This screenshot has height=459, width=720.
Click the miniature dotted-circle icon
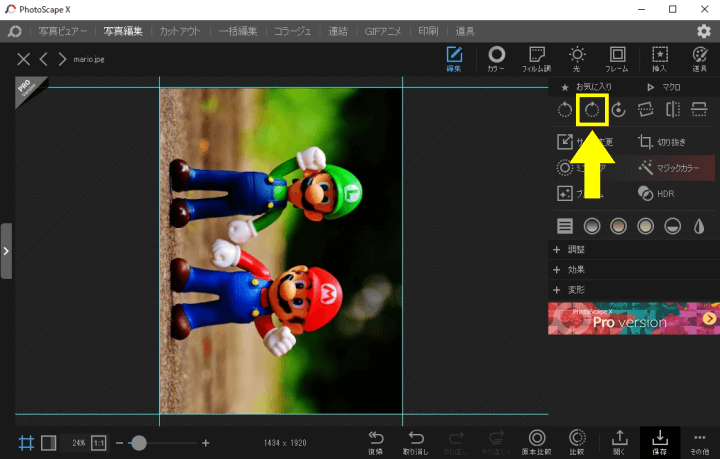point(565,168)
